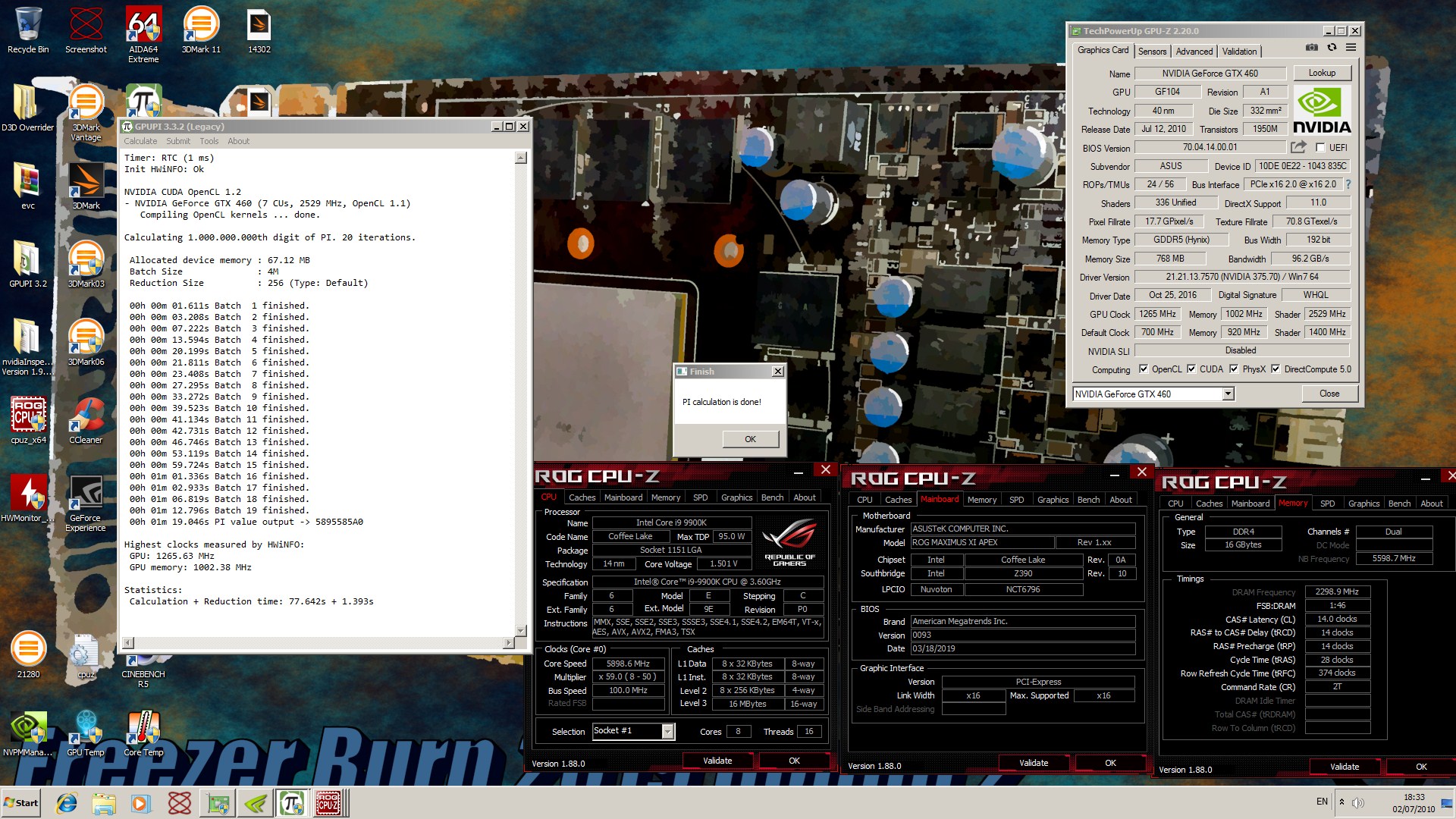1456x819 pixels.
Task: Click Lookup button in GPU-Z
Action: [1322, 73]
